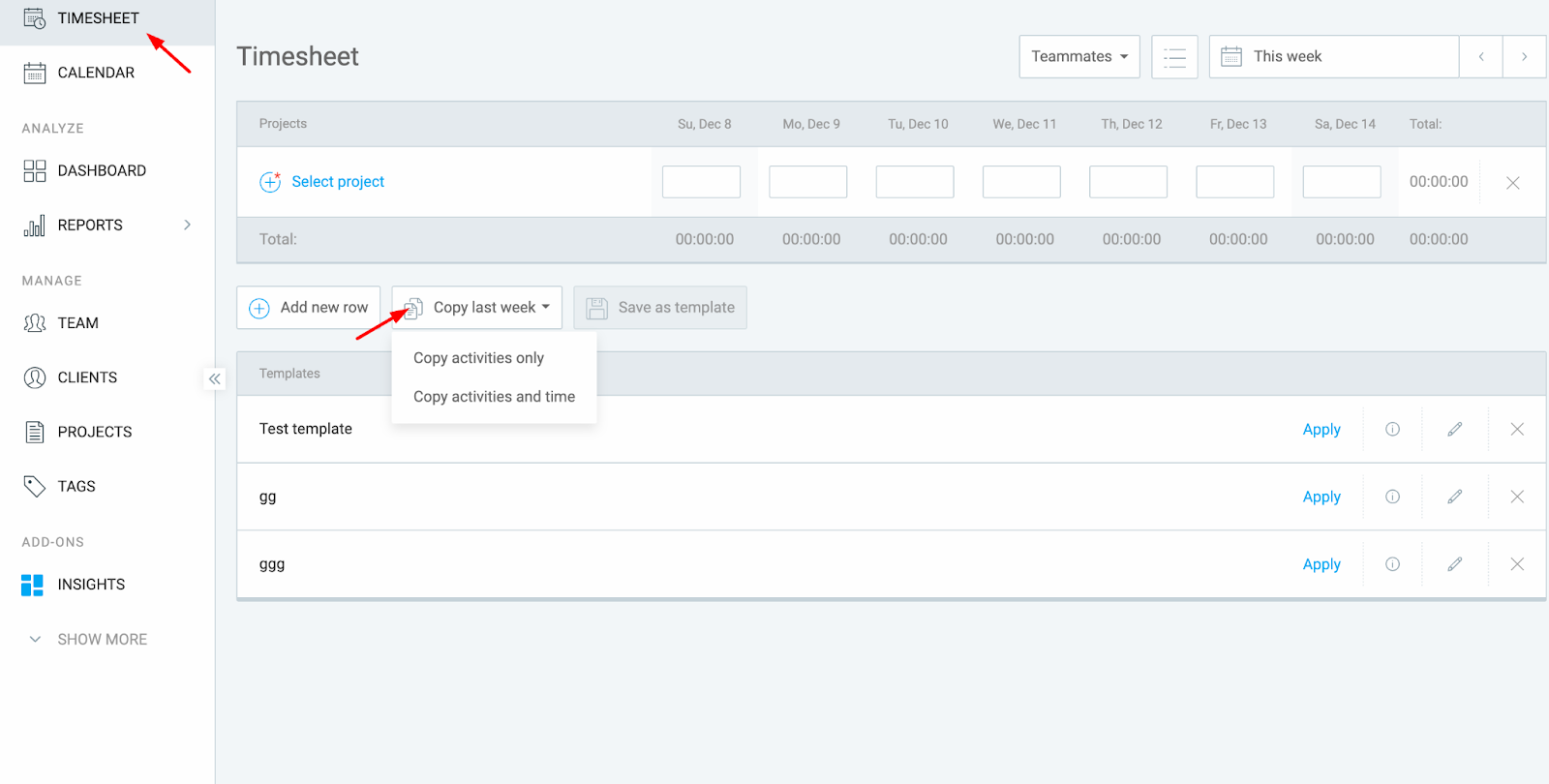Click calendar icon in This week picker
This screenshot has height=784, width=1549.
pyautogui.click(x=1231, y=57)
